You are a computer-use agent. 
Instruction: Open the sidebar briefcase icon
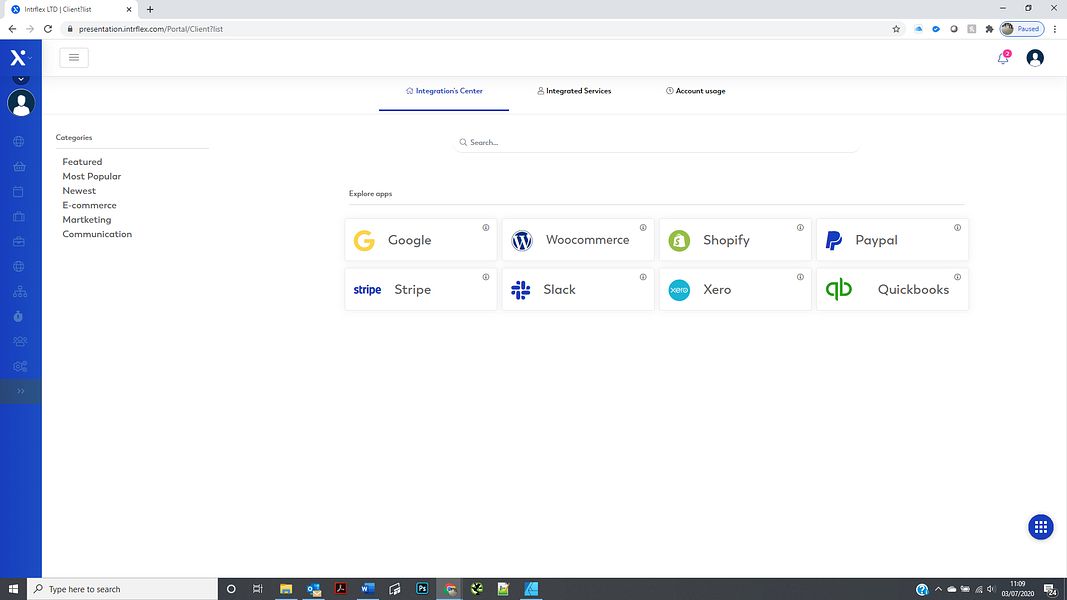pos(19,241)
